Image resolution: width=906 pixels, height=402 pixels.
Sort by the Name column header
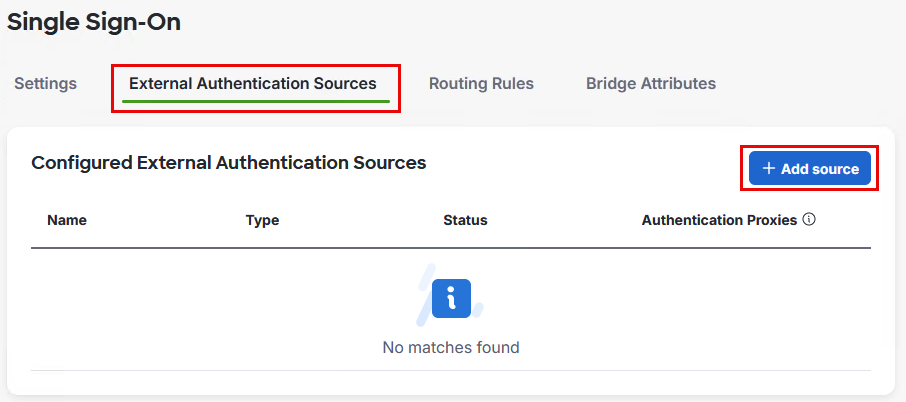click(67, 220)
